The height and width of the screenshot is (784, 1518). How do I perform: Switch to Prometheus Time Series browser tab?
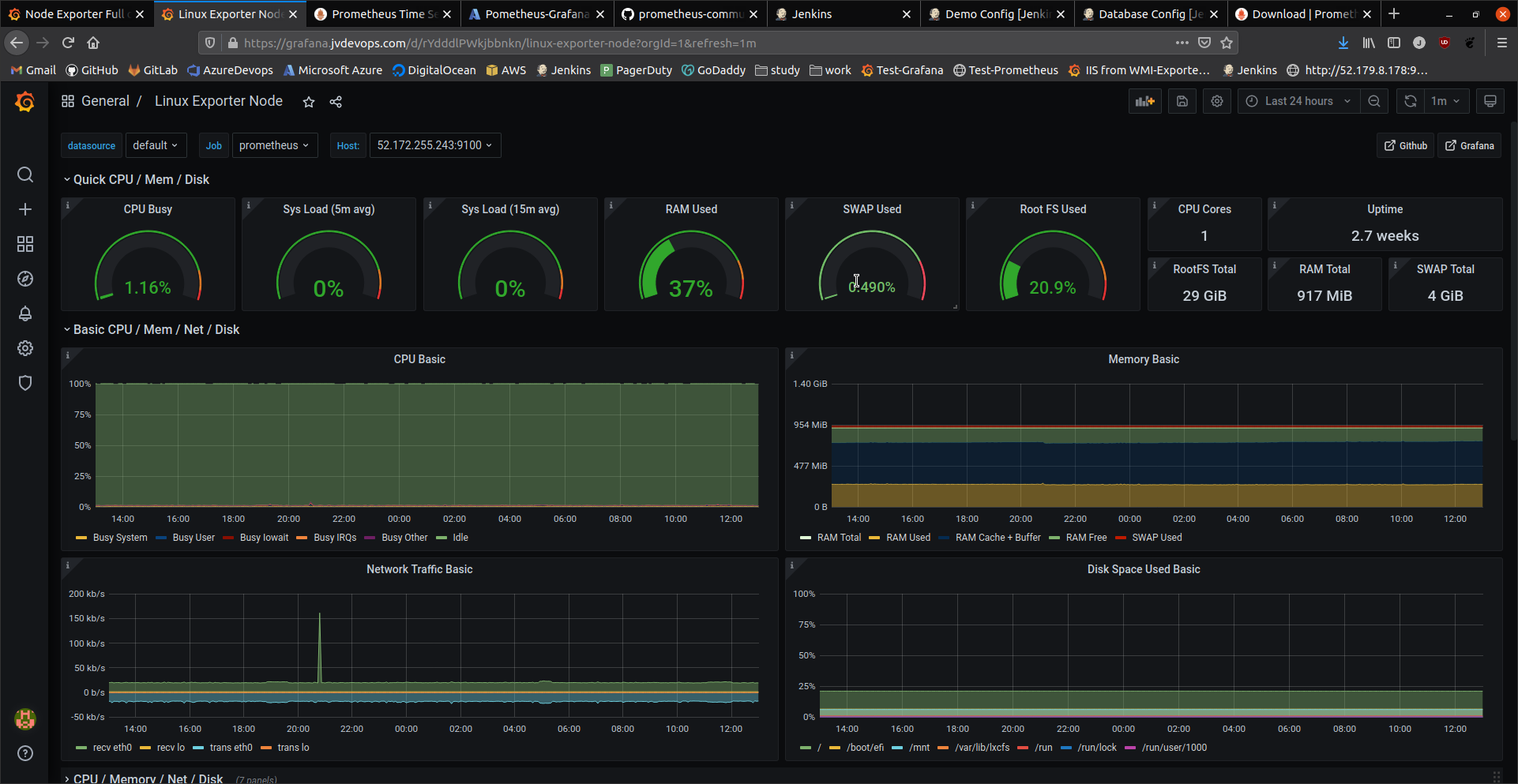point(383,14)
